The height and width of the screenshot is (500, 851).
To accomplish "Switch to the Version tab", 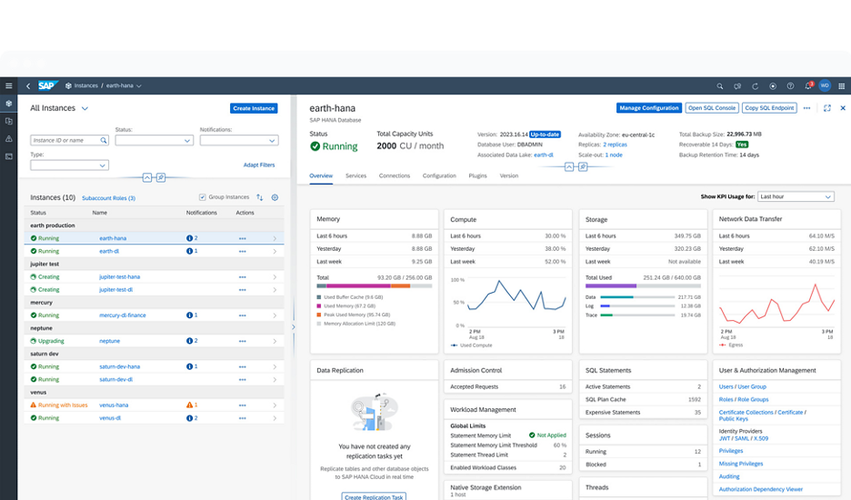I will pyautogui.click(x=509, y=176).
